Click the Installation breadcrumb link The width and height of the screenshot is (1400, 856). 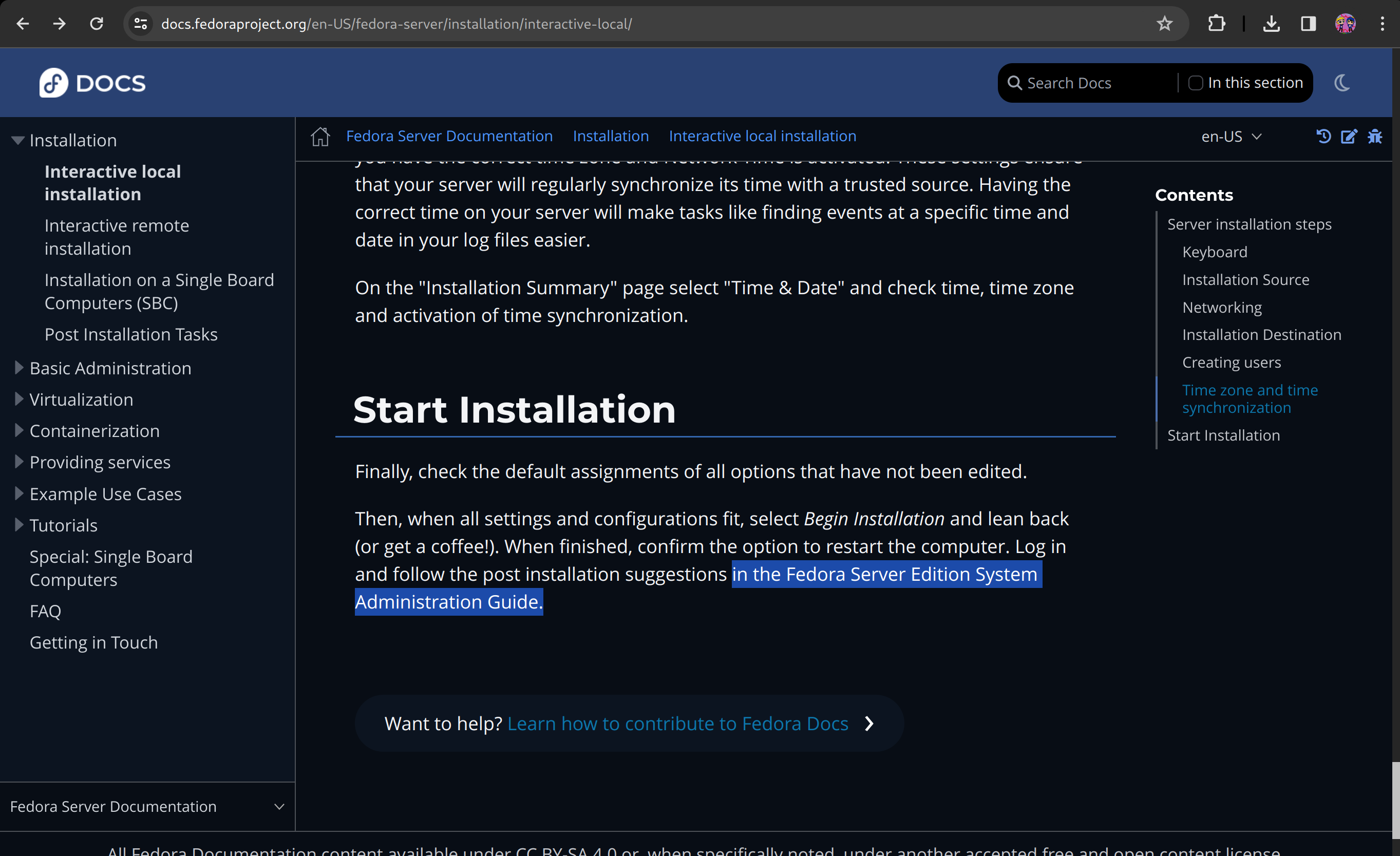click(611, 136)
